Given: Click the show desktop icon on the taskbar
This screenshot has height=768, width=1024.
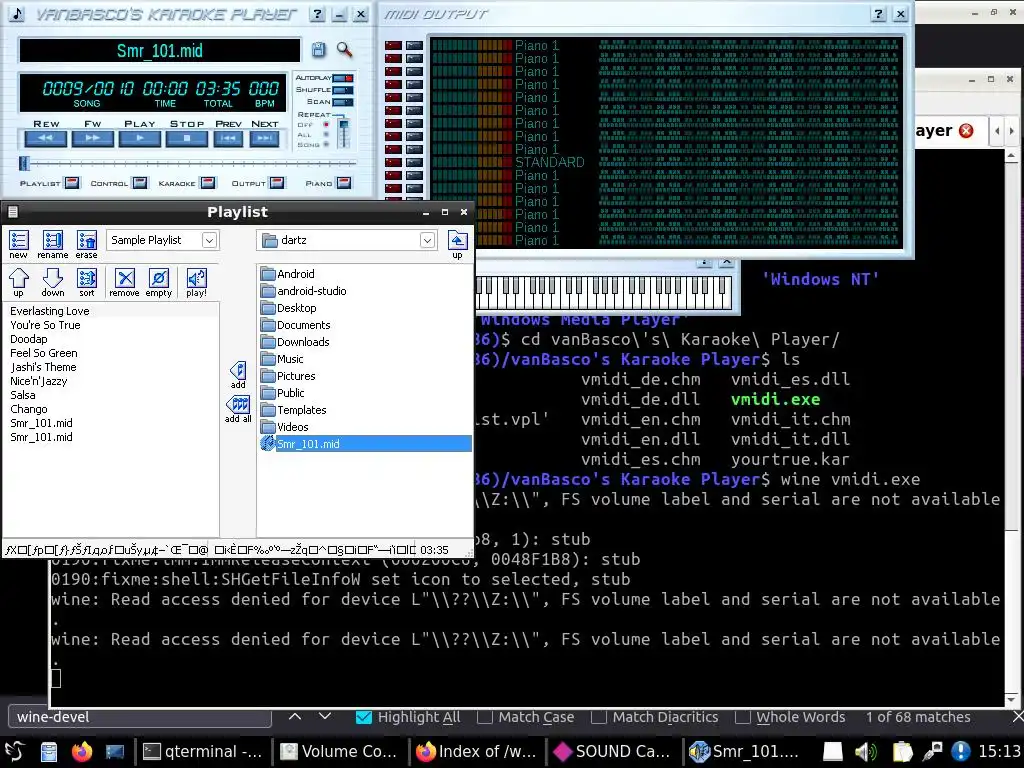Looking at the screenshot, I should click(x=114, y=752).
